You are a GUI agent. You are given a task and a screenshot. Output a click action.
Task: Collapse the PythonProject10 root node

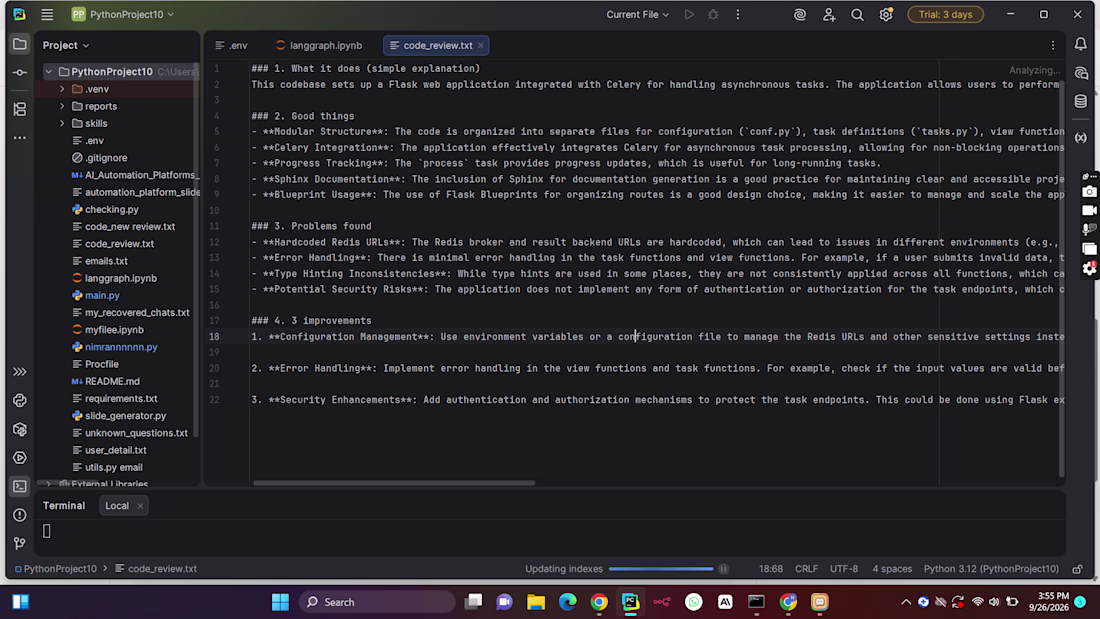(48, 72)
